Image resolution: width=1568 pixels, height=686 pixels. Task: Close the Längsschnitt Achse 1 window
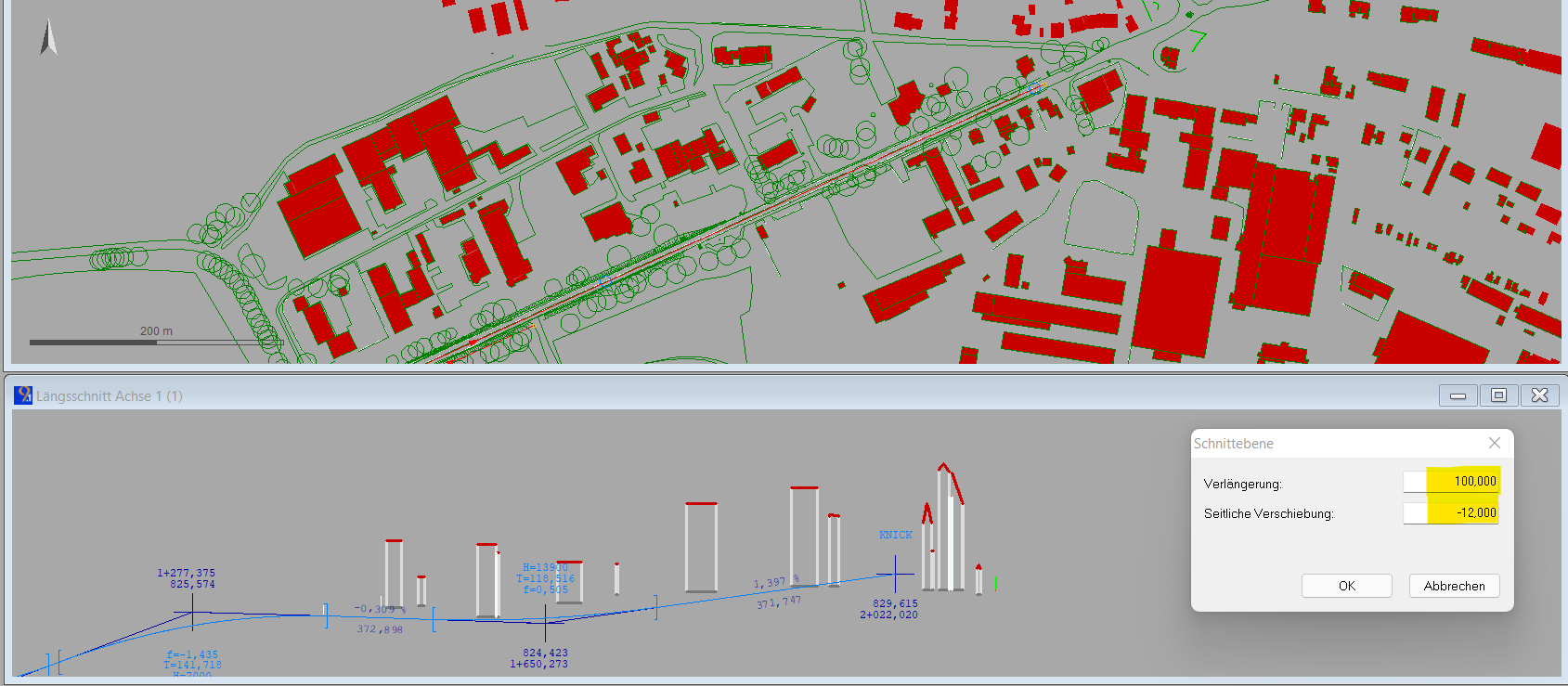(x=1539, y=395)
